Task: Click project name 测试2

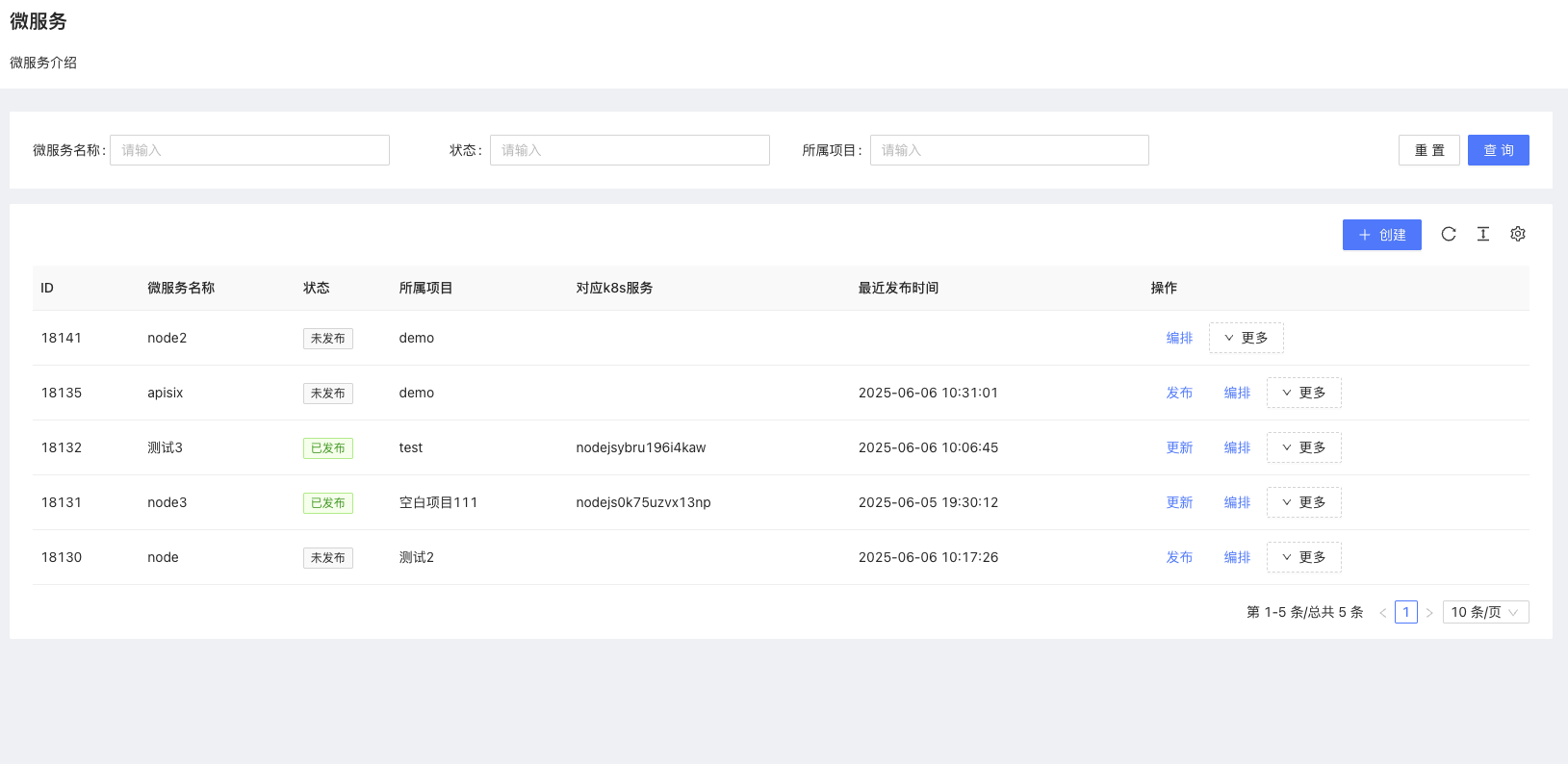Action: (417, 557)
